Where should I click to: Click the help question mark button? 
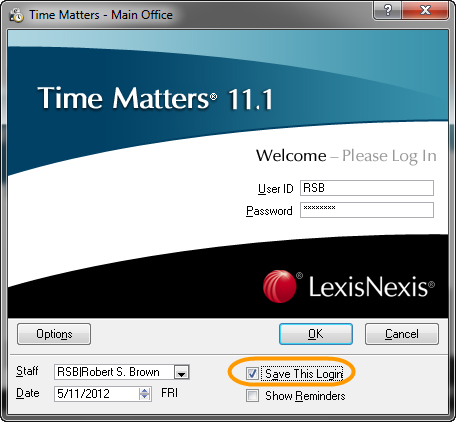(x=387, y=10)
